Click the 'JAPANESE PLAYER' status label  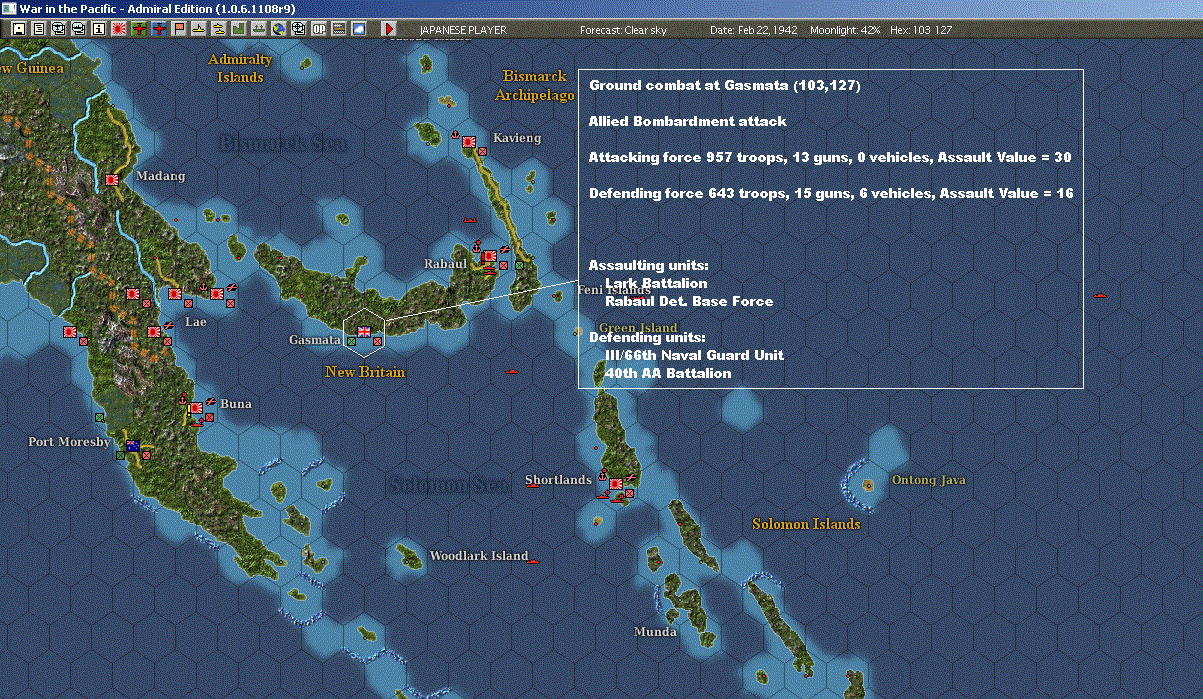(463, 30)
